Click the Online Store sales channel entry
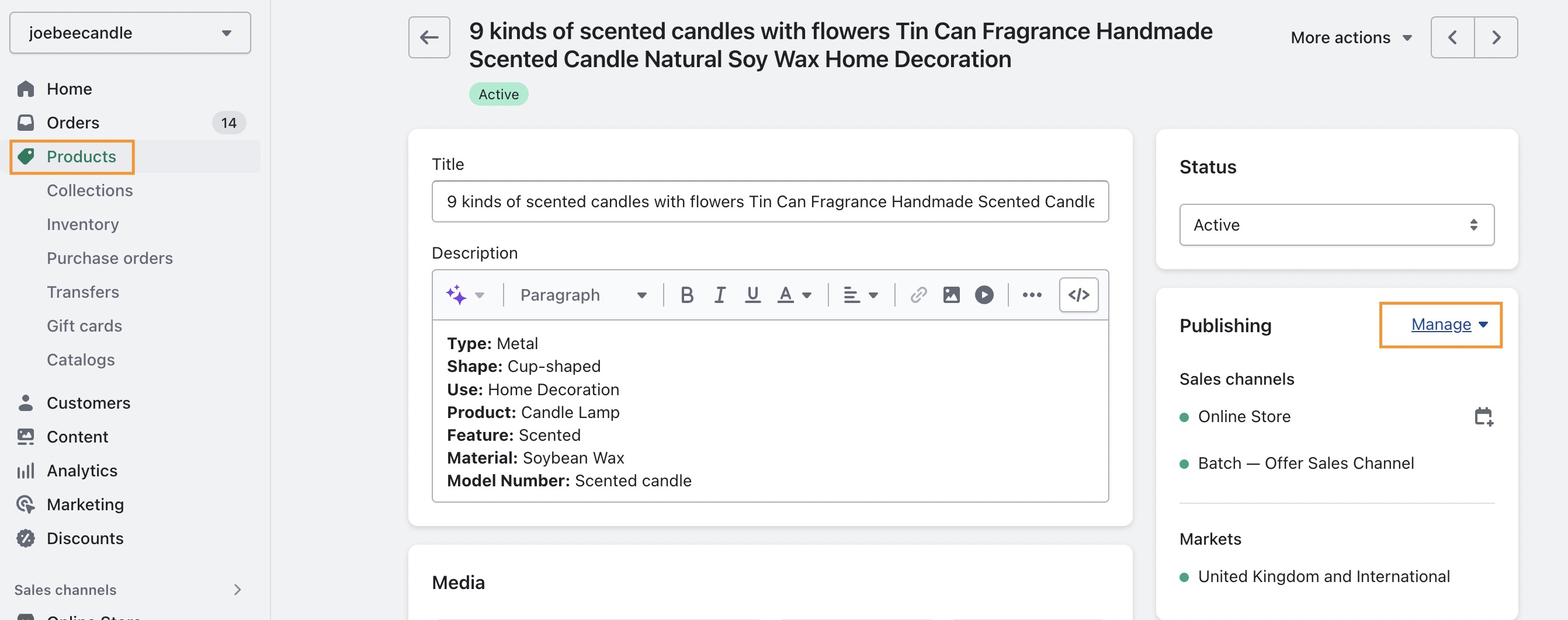The image size is (1568, 620). click(1244, 417)
